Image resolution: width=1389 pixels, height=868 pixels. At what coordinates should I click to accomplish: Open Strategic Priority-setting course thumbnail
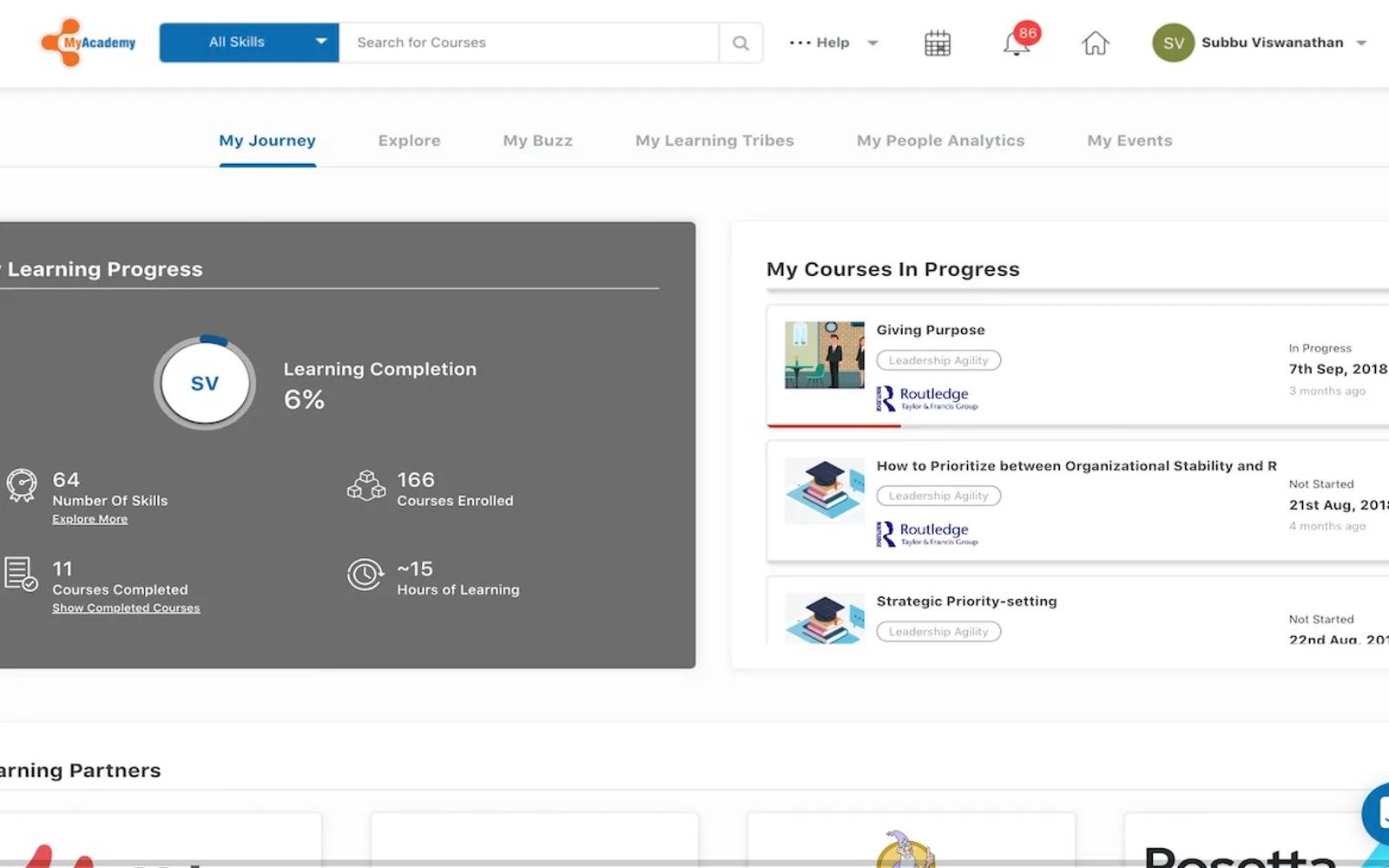click(x=825, y=618)
